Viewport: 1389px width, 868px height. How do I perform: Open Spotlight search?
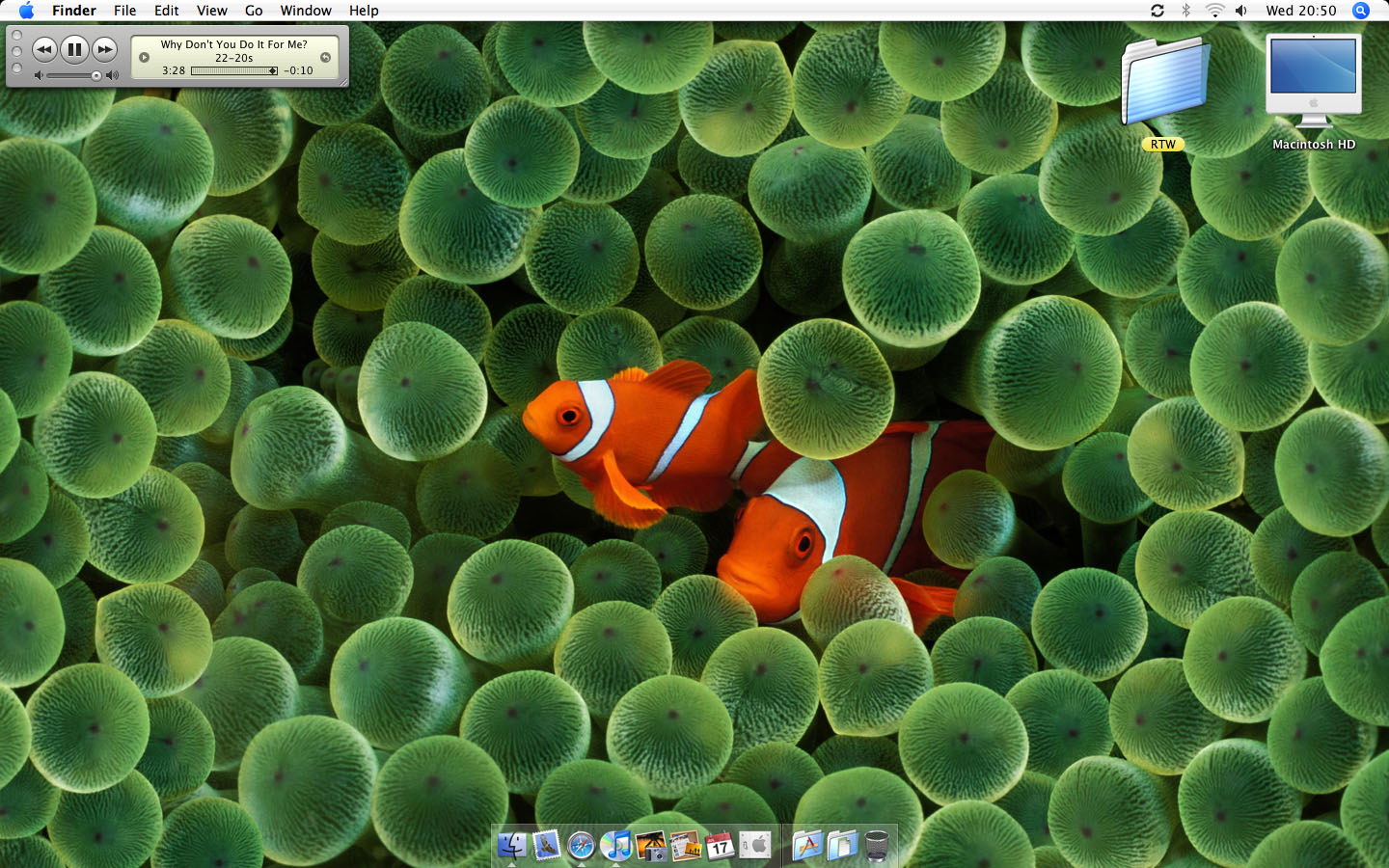(x=1361, y=11)
